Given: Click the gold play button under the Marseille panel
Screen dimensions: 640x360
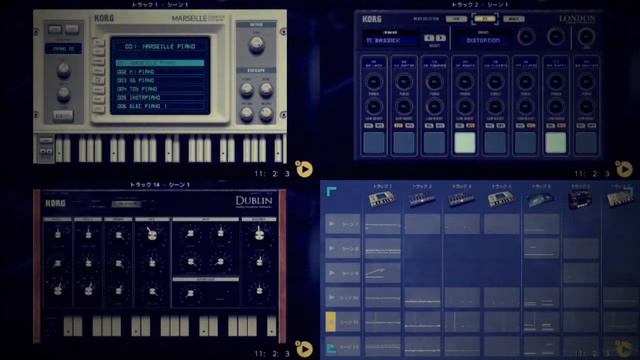Looking at the screenshot, I should (x=304, y=169).
